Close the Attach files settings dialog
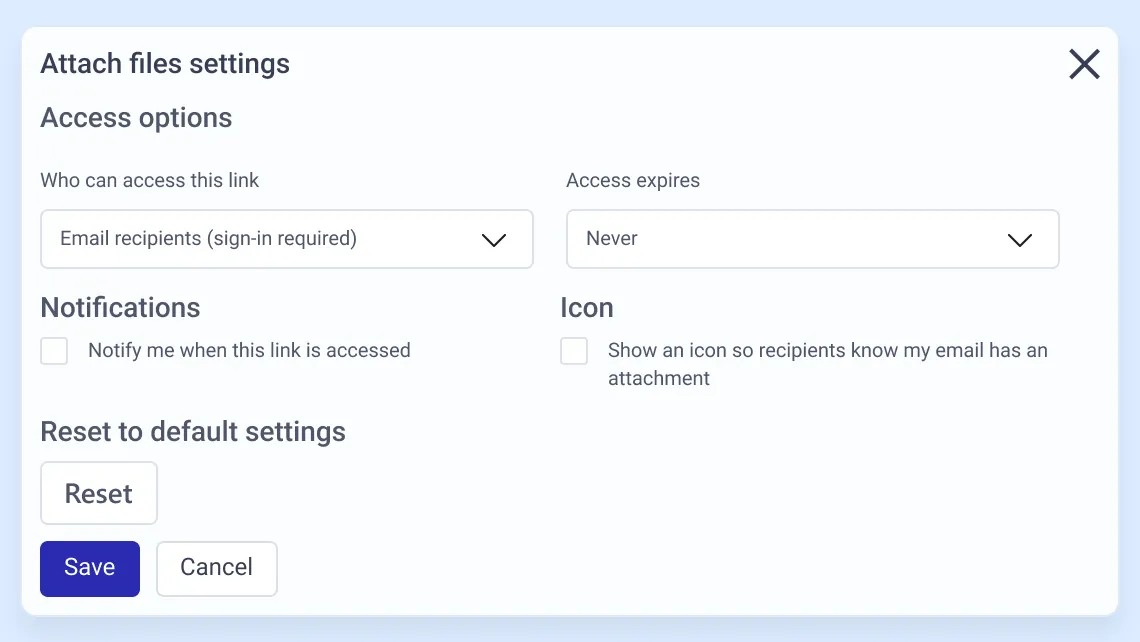Image resolution: width=1140 pixels, height=642 pixels. coord(1084,64)
